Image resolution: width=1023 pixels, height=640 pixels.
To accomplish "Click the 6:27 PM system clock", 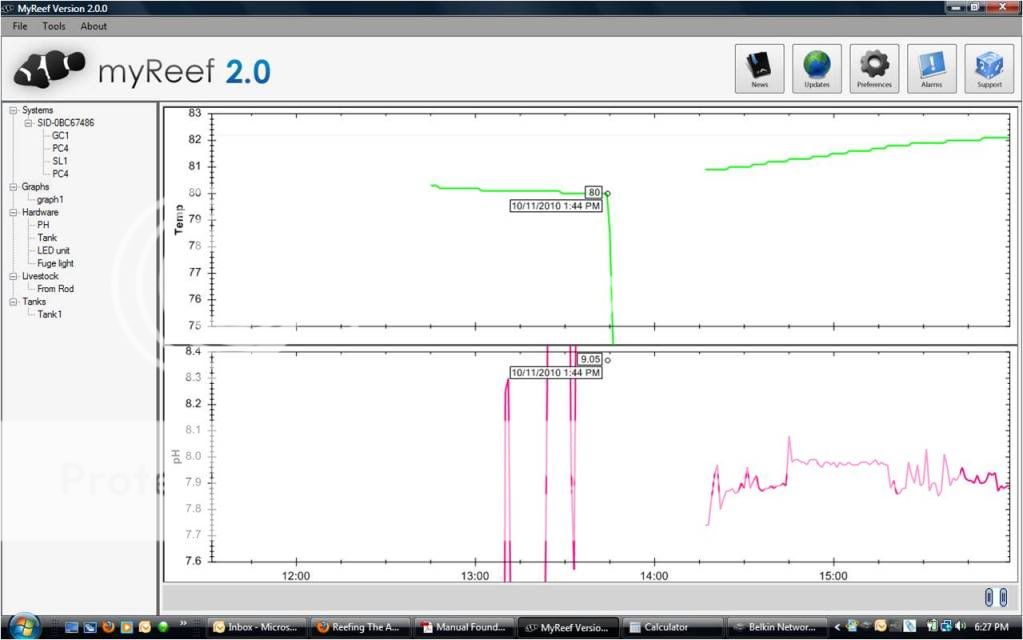I will pyautogui.click(x=991, y=627).
